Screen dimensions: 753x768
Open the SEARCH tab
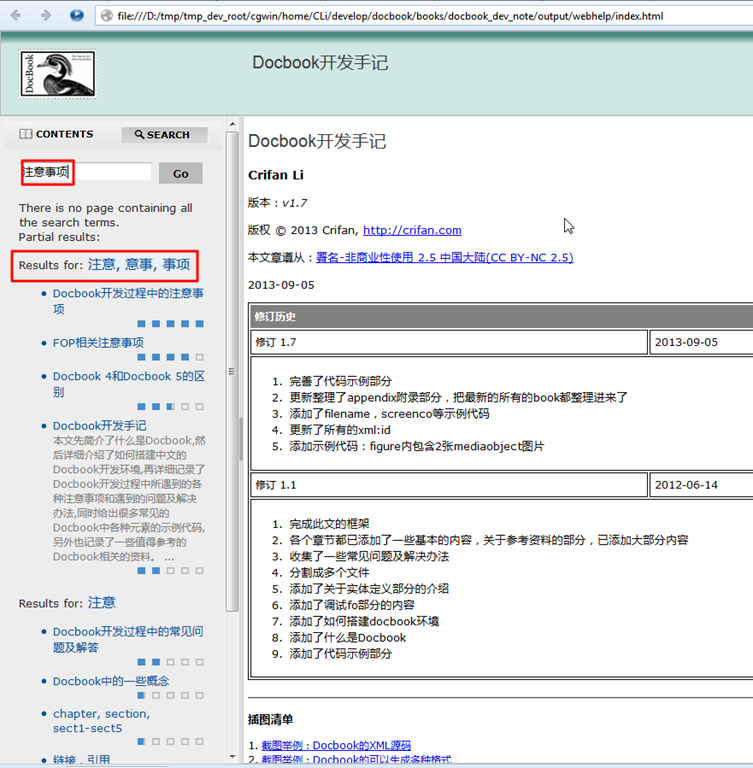pos(164,135)
